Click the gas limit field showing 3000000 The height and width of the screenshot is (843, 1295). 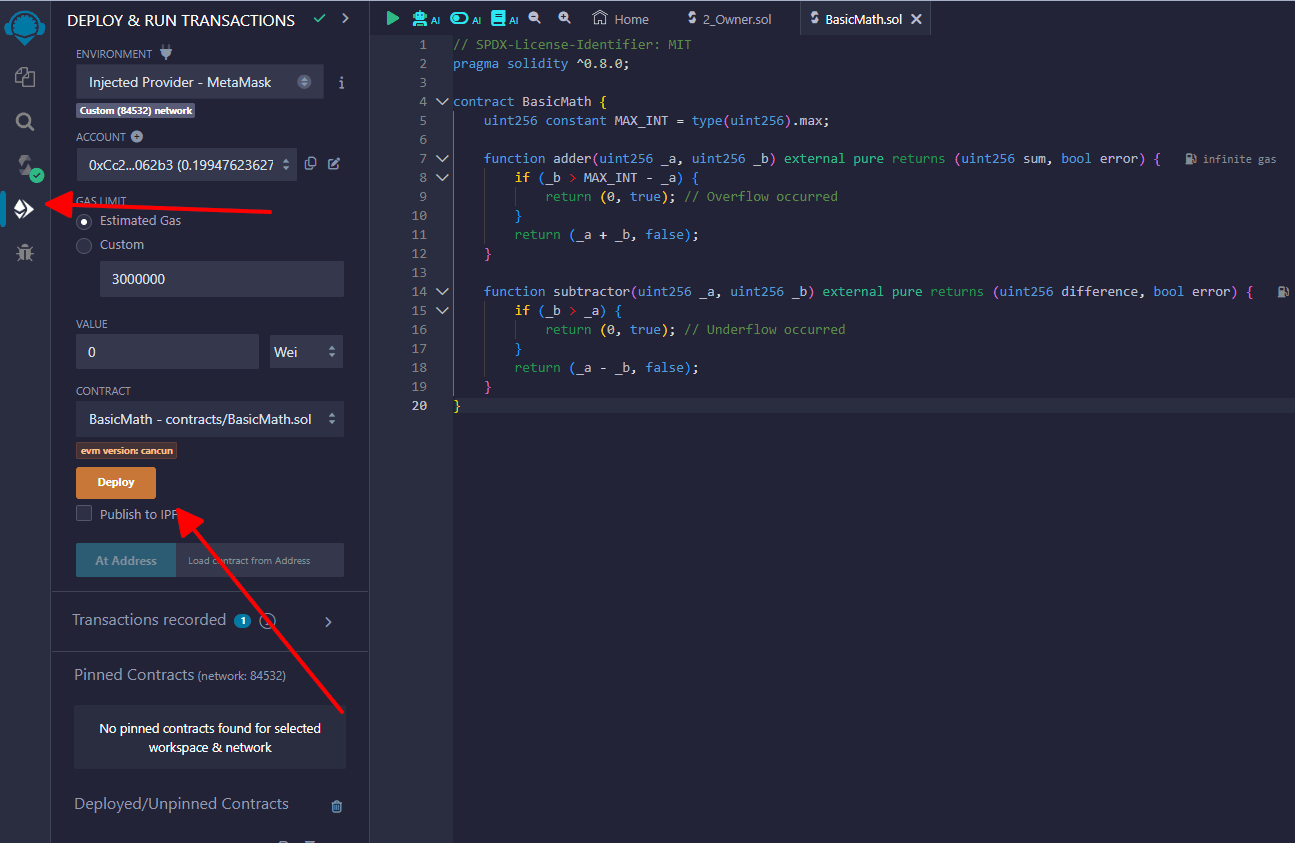(222, 279)
